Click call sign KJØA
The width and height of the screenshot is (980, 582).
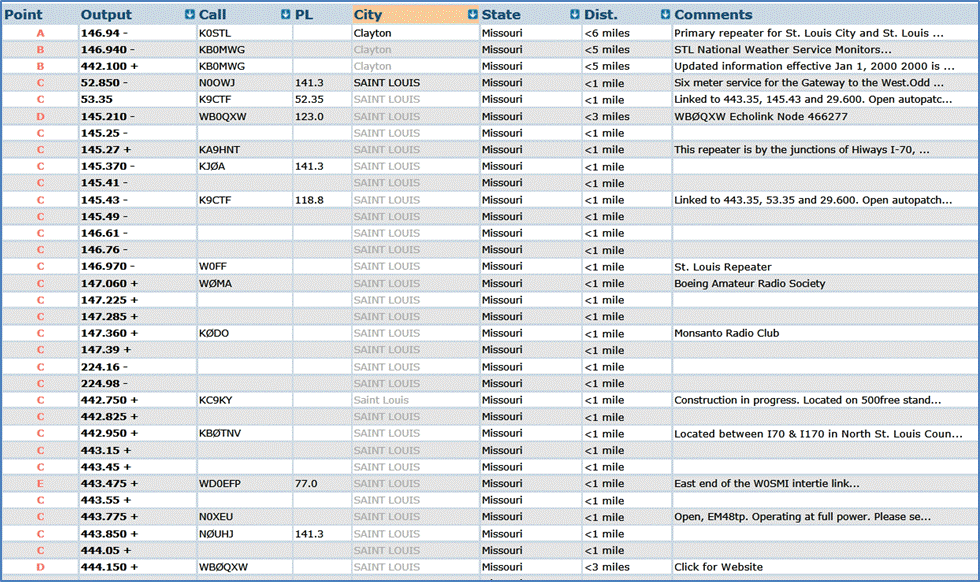(x=212, y=166)
